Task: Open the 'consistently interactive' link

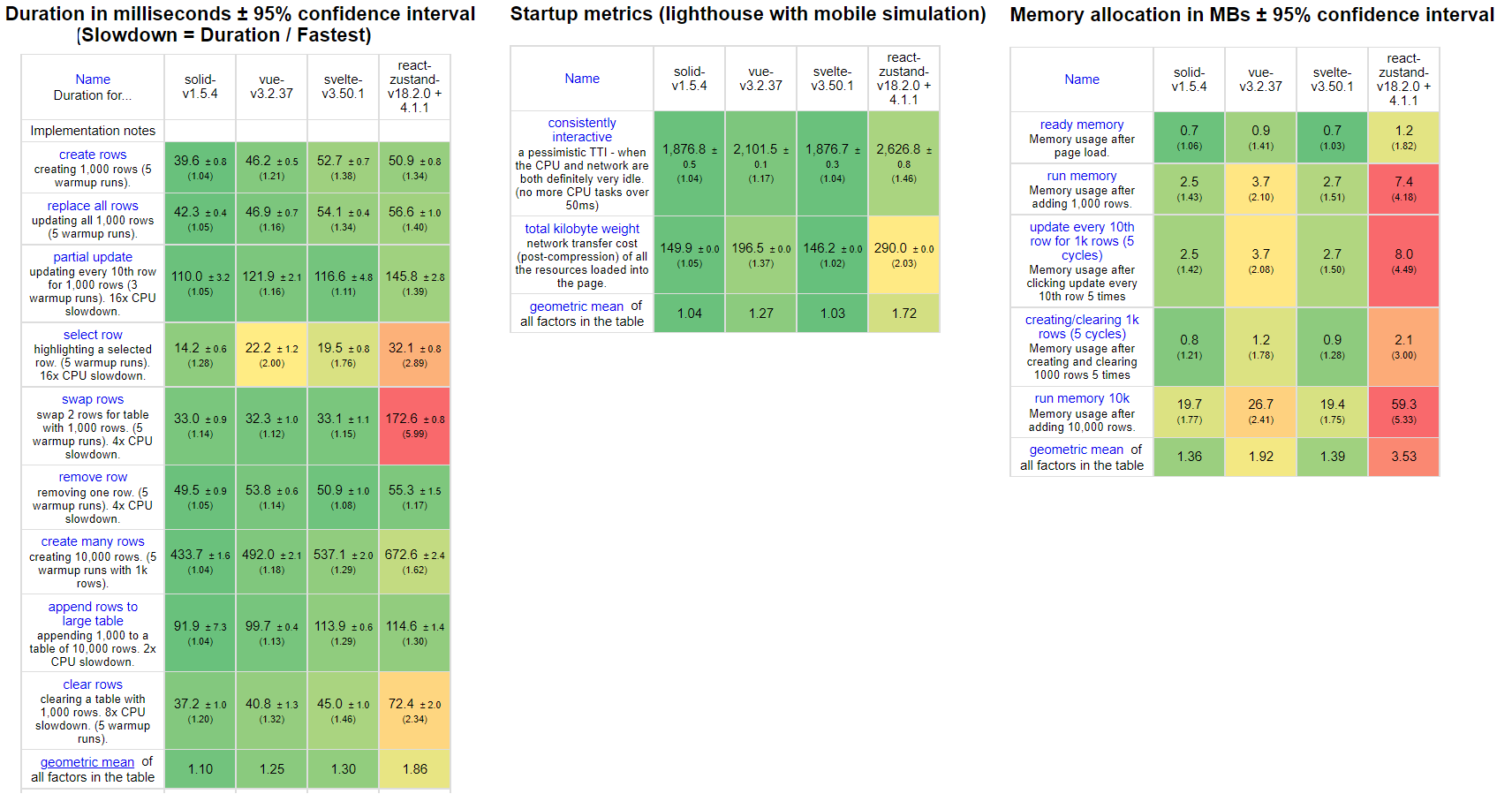Action: pyautogui.click(x=582, y=130)
